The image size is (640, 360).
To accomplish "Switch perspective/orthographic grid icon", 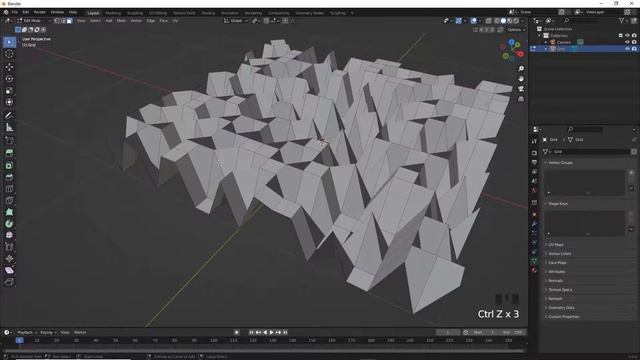I will coord(521,99).
